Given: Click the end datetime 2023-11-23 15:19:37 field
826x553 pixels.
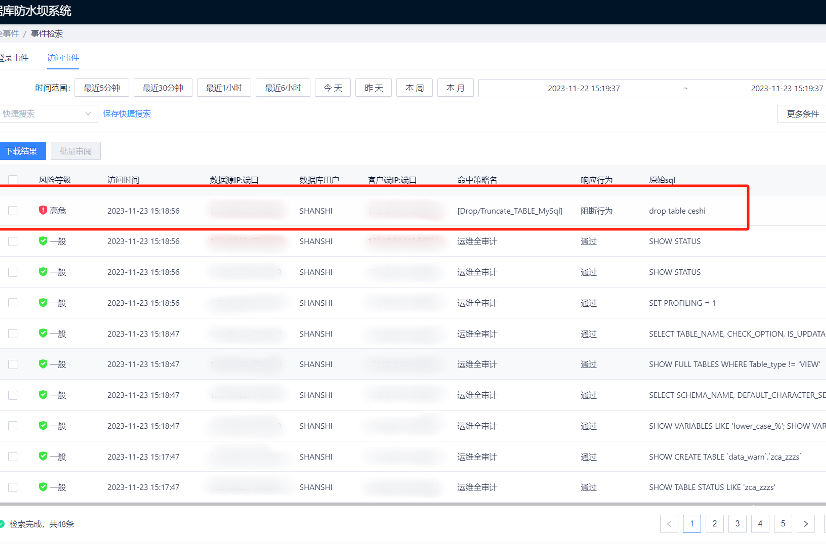Looking at the screenshot, I should 787,88.
